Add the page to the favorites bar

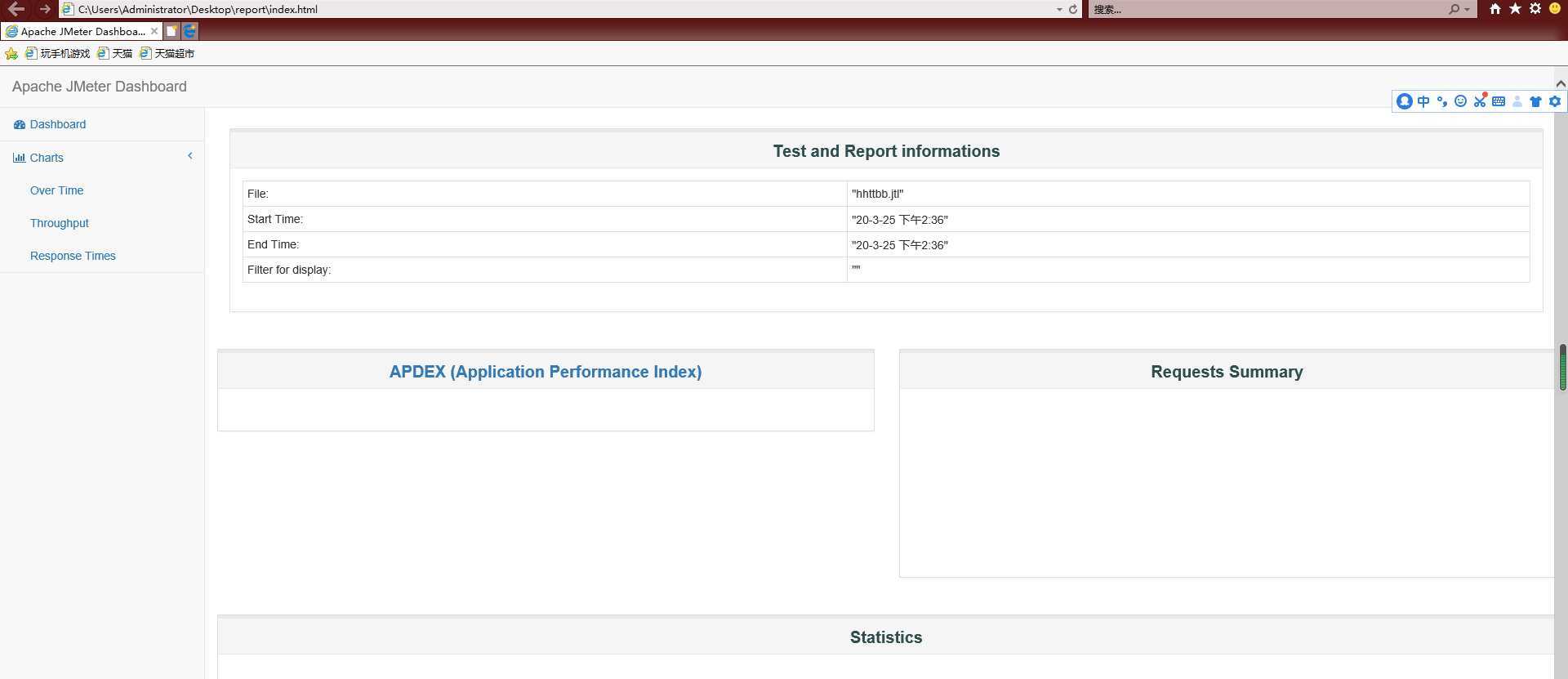[x=11, y=54]
